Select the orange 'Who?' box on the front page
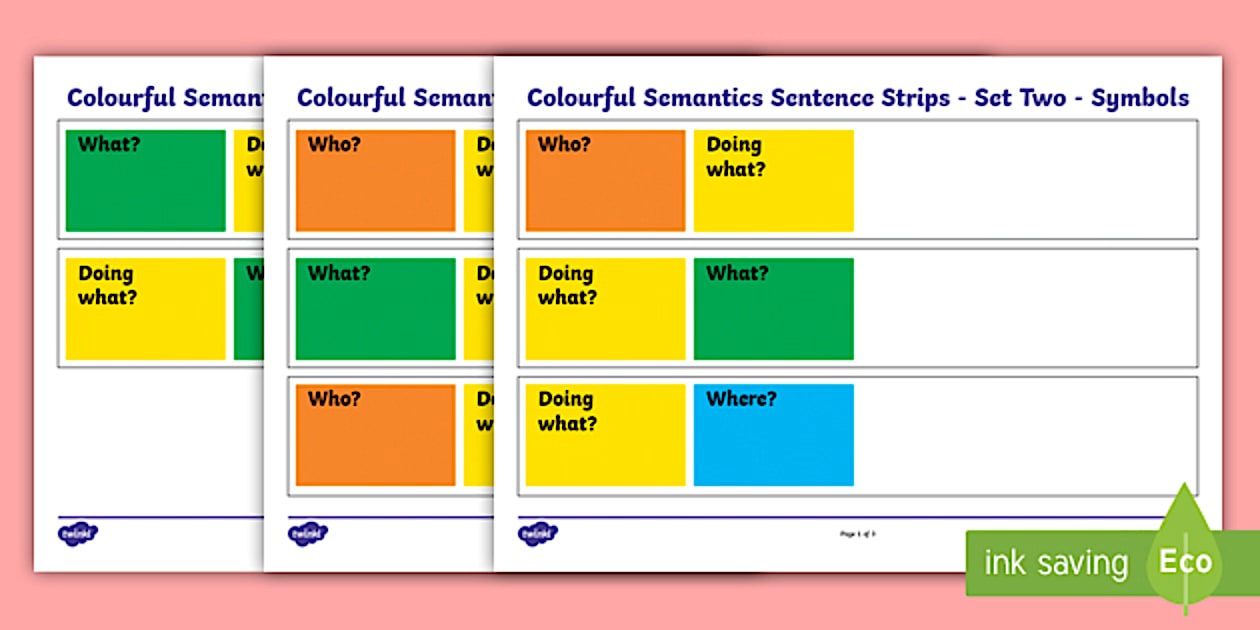 click(605, 181)
